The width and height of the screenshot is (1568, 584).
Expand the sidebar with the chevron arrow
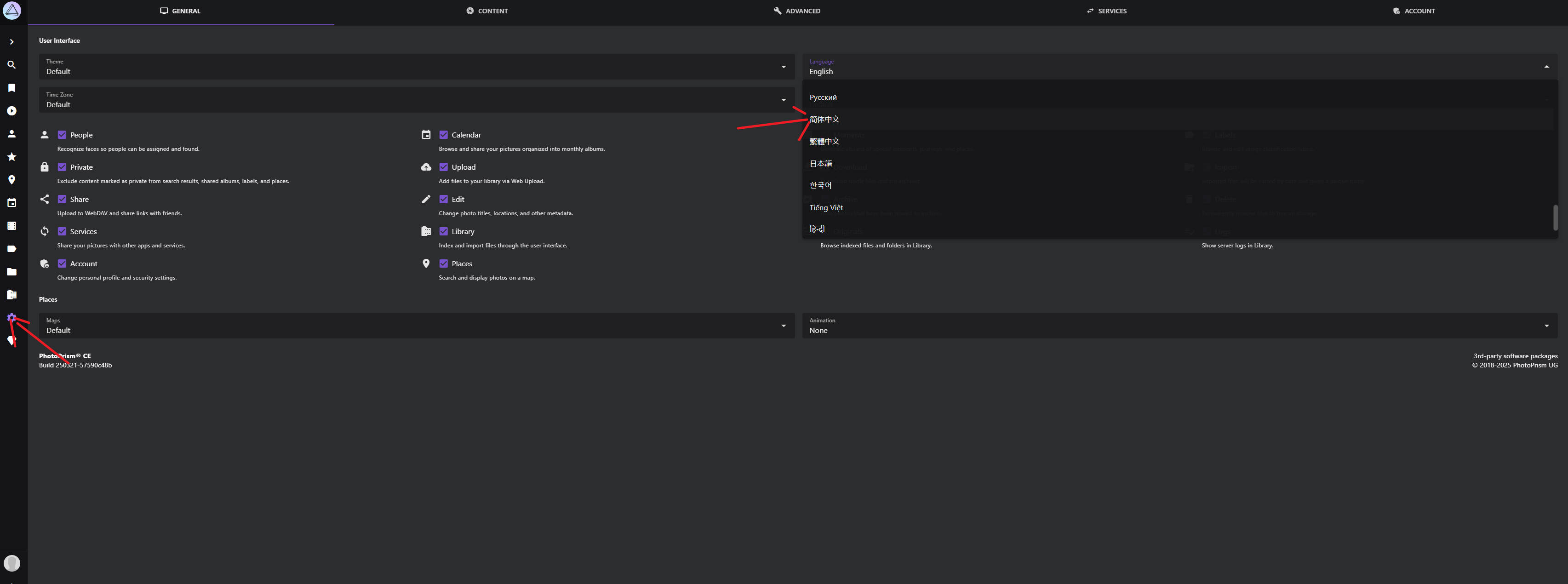coord(11,42)
